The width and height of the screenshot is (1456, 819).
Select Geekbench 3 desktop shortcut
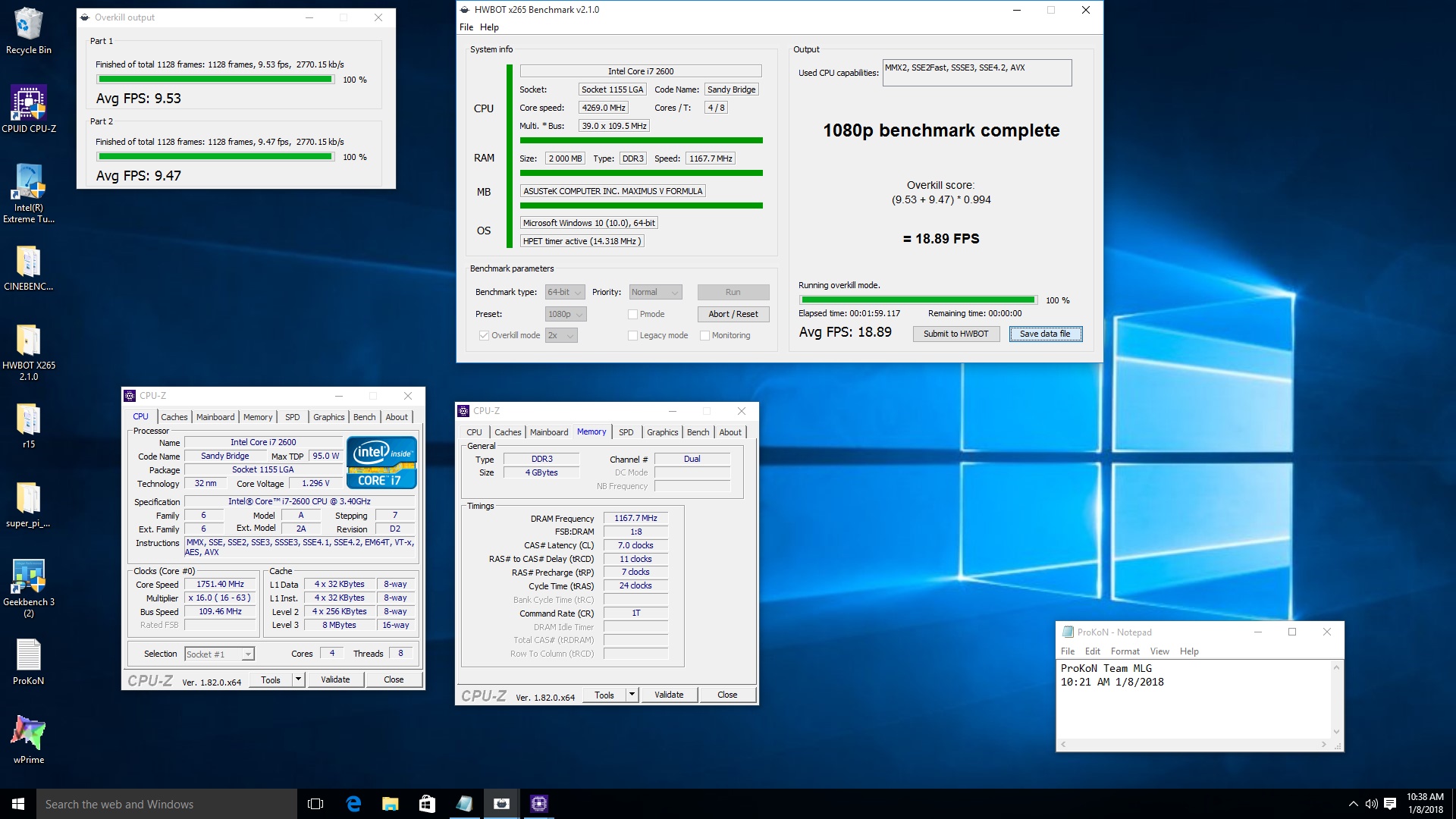coord(28,588)
